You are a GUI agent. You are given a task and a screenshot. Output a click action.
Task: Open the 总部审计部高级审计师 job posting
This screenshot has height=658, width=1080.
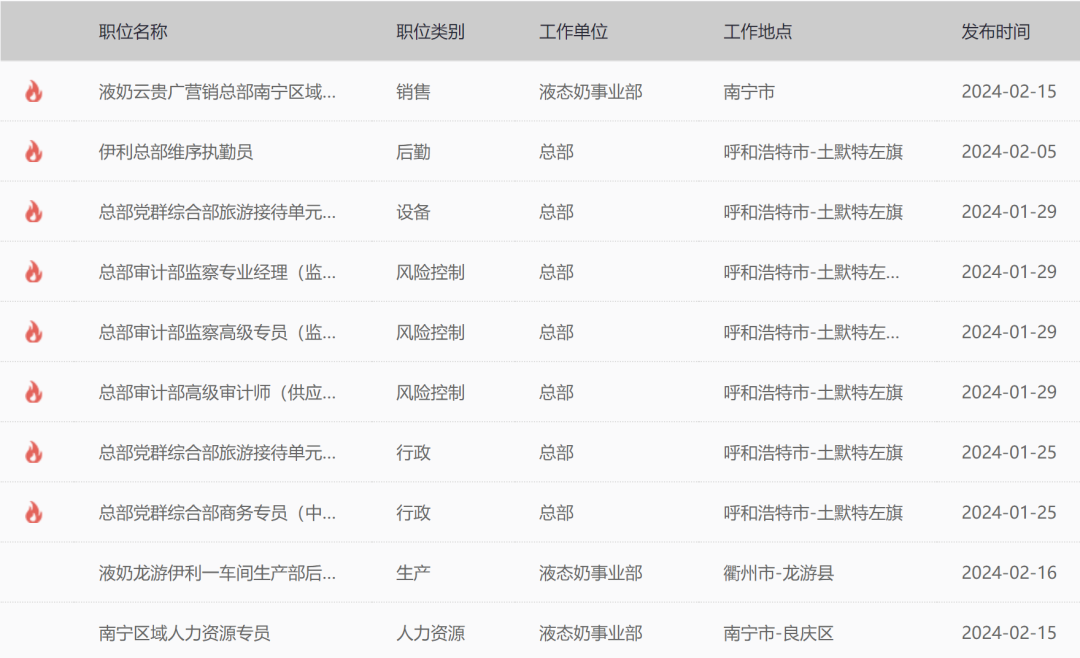[217, 393]
